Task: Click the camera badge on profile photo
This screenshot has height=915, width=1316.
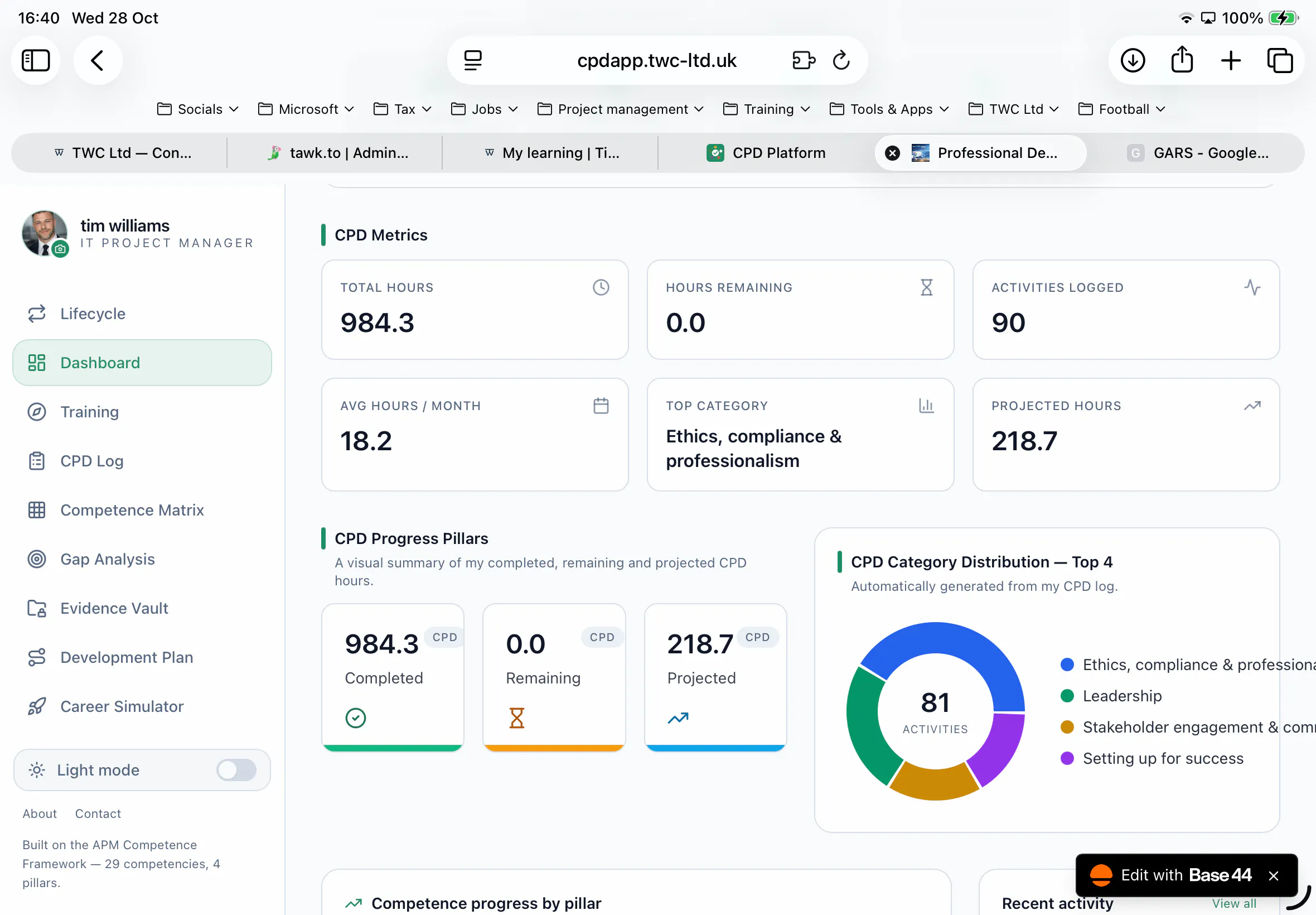Action: (60, 249)
